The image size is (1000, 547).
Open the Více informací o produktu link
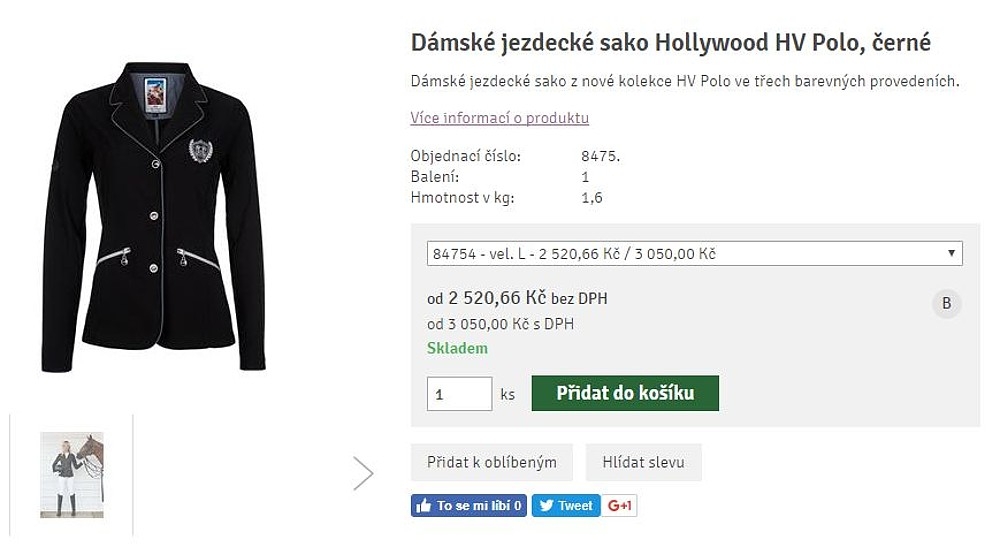[499, 118]
